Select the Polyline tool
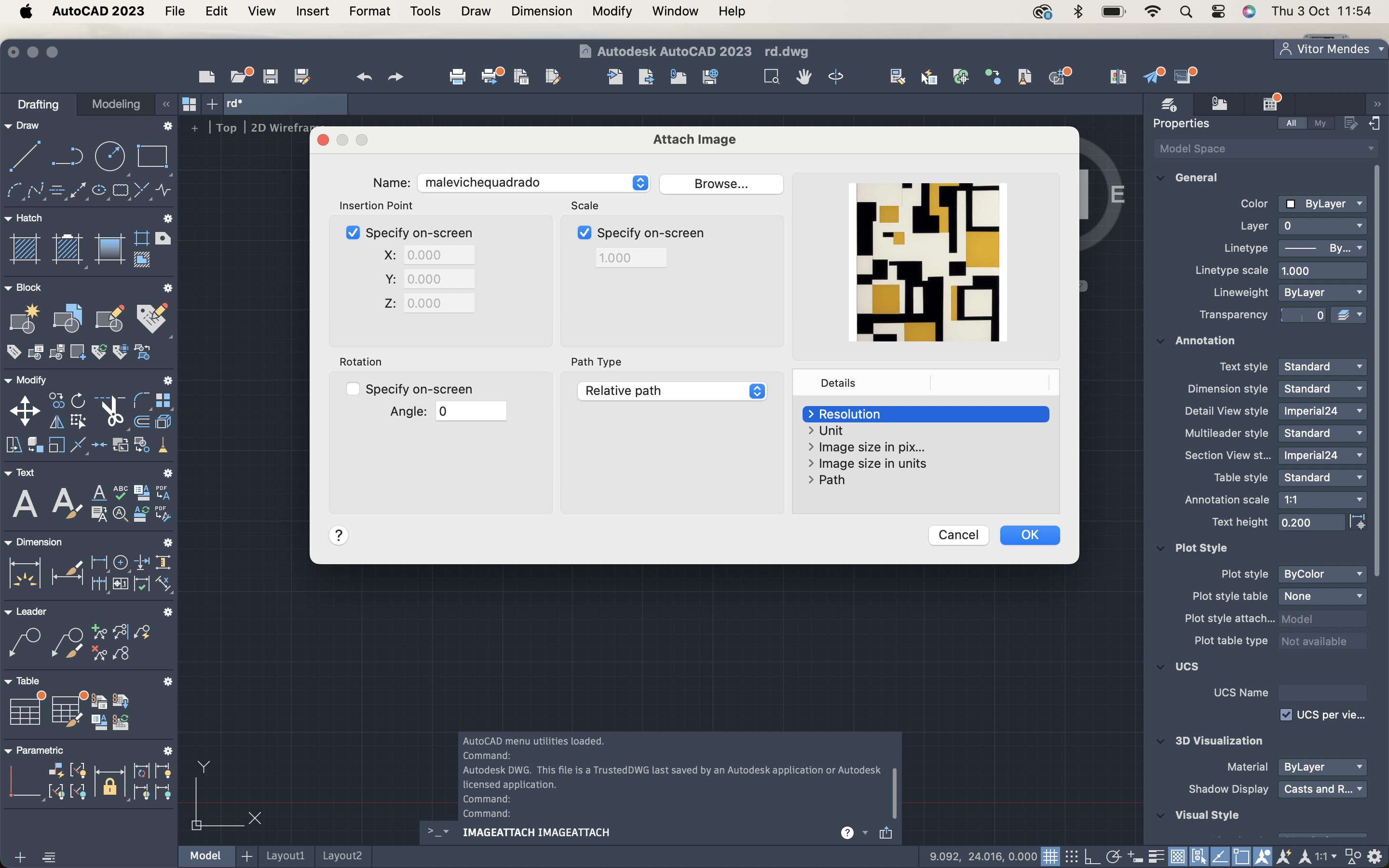Screen dimensions: 1389x868 (x=68, y=156)
